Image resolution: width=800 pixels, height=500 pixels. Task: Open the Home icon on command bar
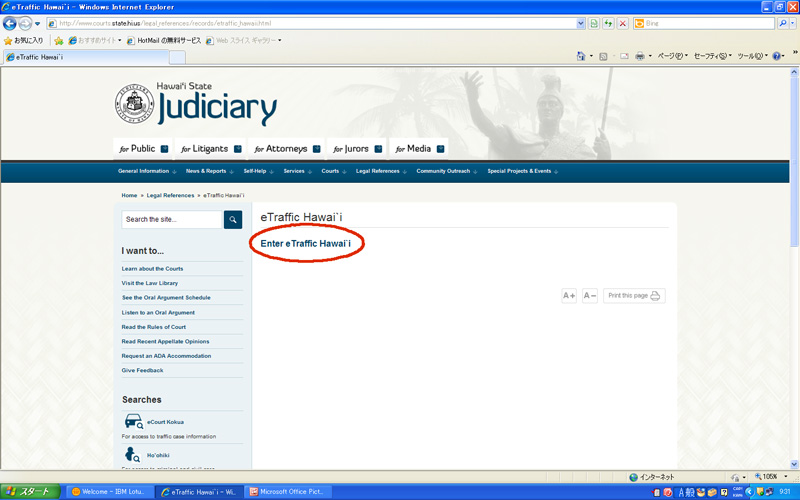pyautogui.click(x=581, y=56)
